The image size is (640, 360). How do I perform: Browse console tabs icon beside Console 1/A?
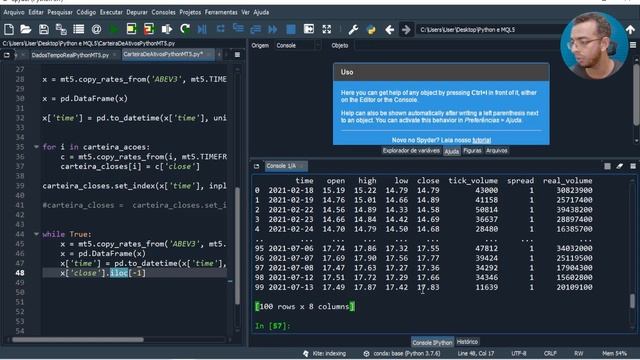coord(256,166)
